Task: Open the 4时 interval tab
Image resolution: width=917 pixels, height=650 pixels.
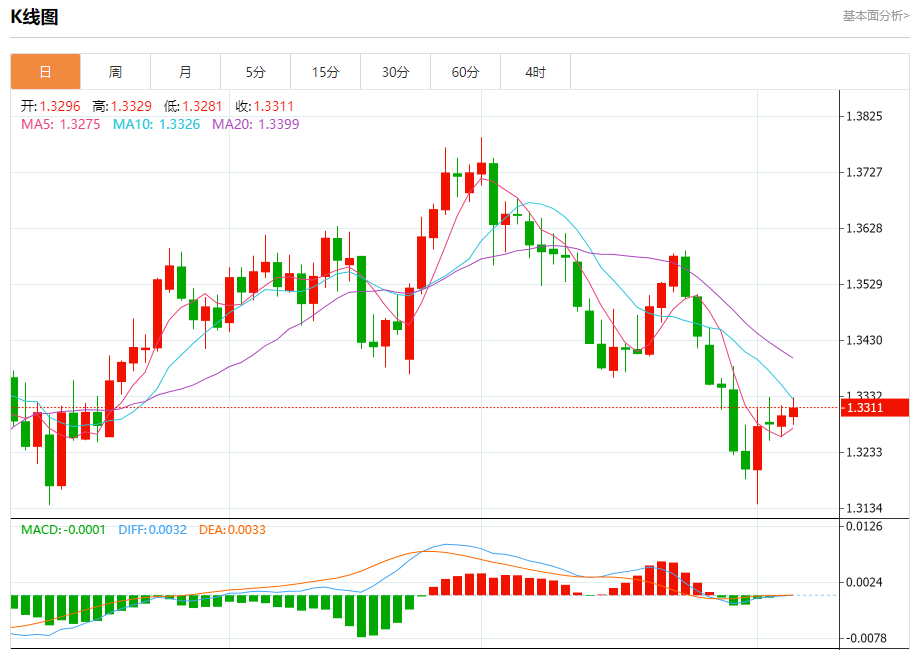Action: click(x=536, y=72)
